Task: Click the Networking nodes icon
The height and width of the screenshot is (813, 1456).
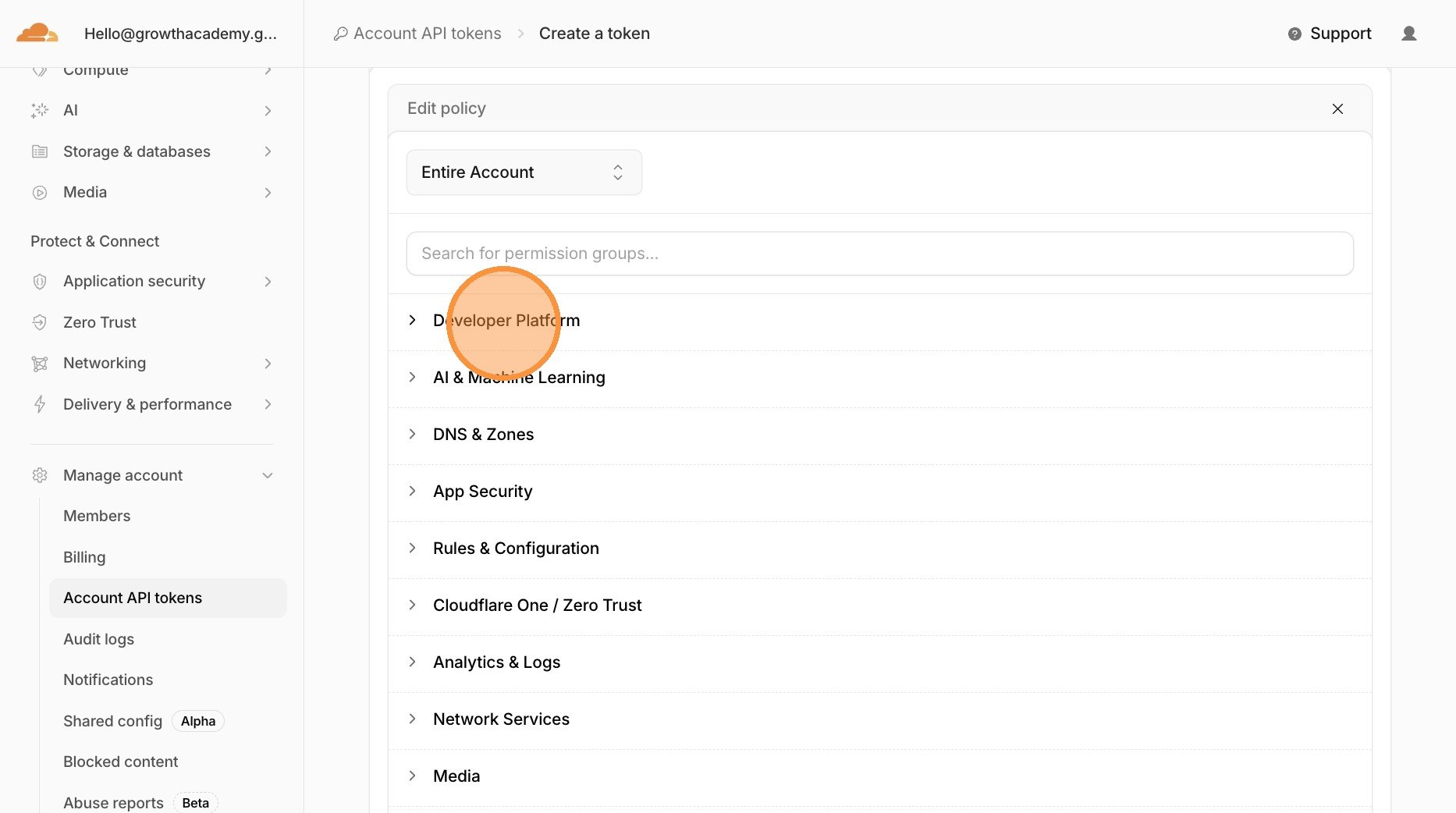Action: pos(40,364)
